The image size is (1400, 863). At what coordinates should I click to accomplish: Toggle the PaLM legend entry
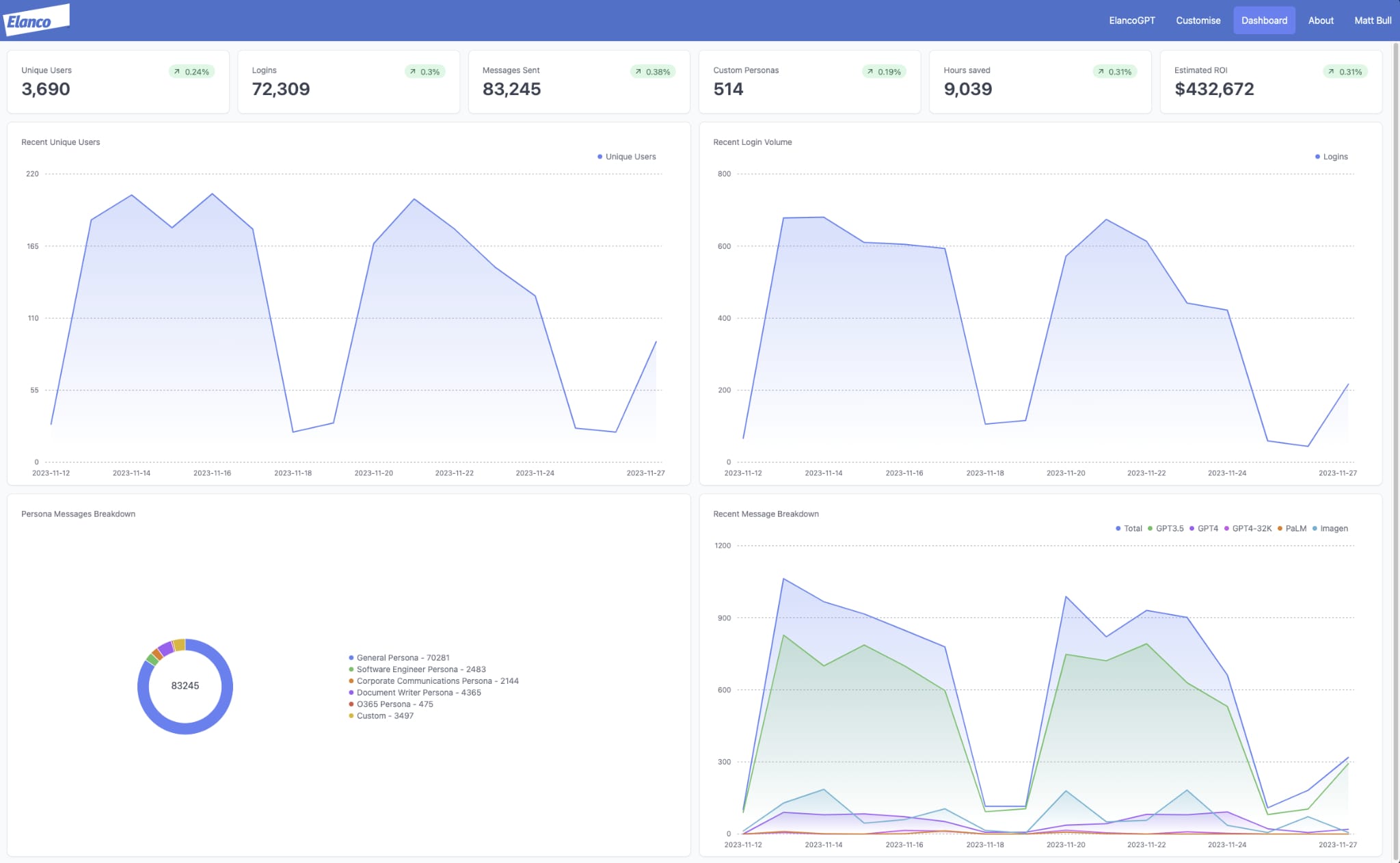(1292, 529)
